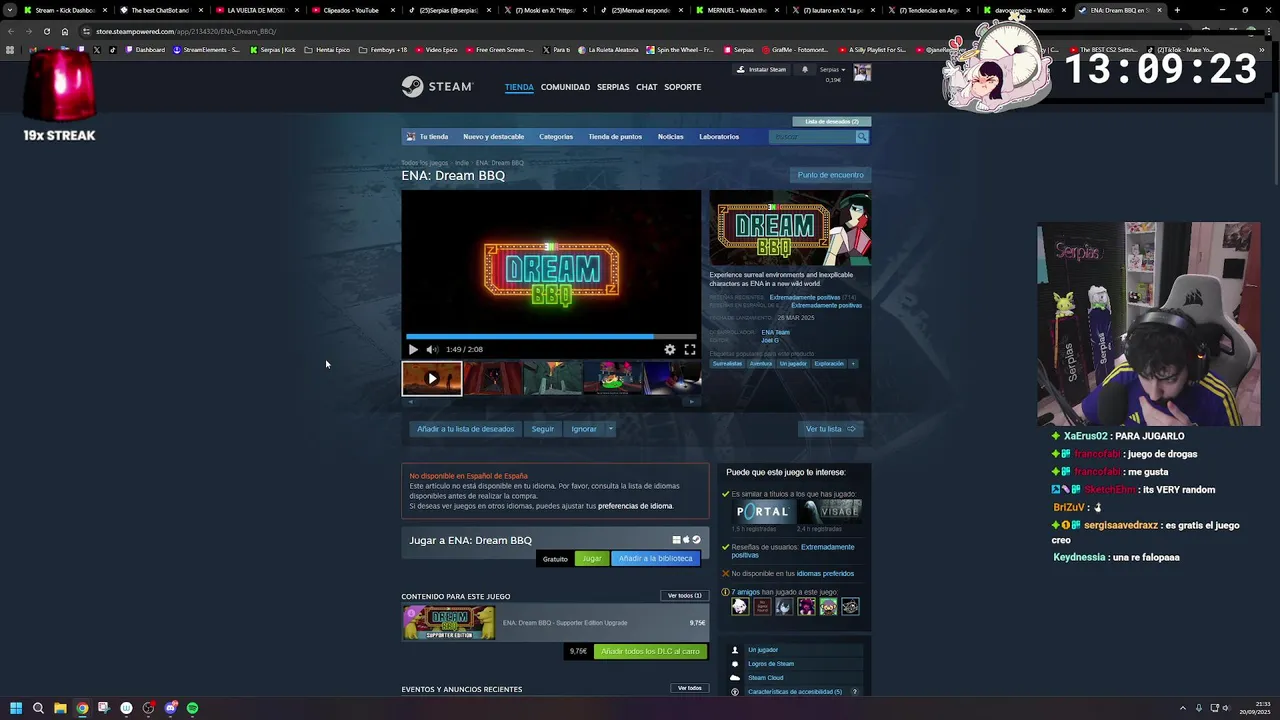1280x720 pixels.
Task: Open the Serpias account dropdown
Action: pyautogui.click(x=832, y=70)
